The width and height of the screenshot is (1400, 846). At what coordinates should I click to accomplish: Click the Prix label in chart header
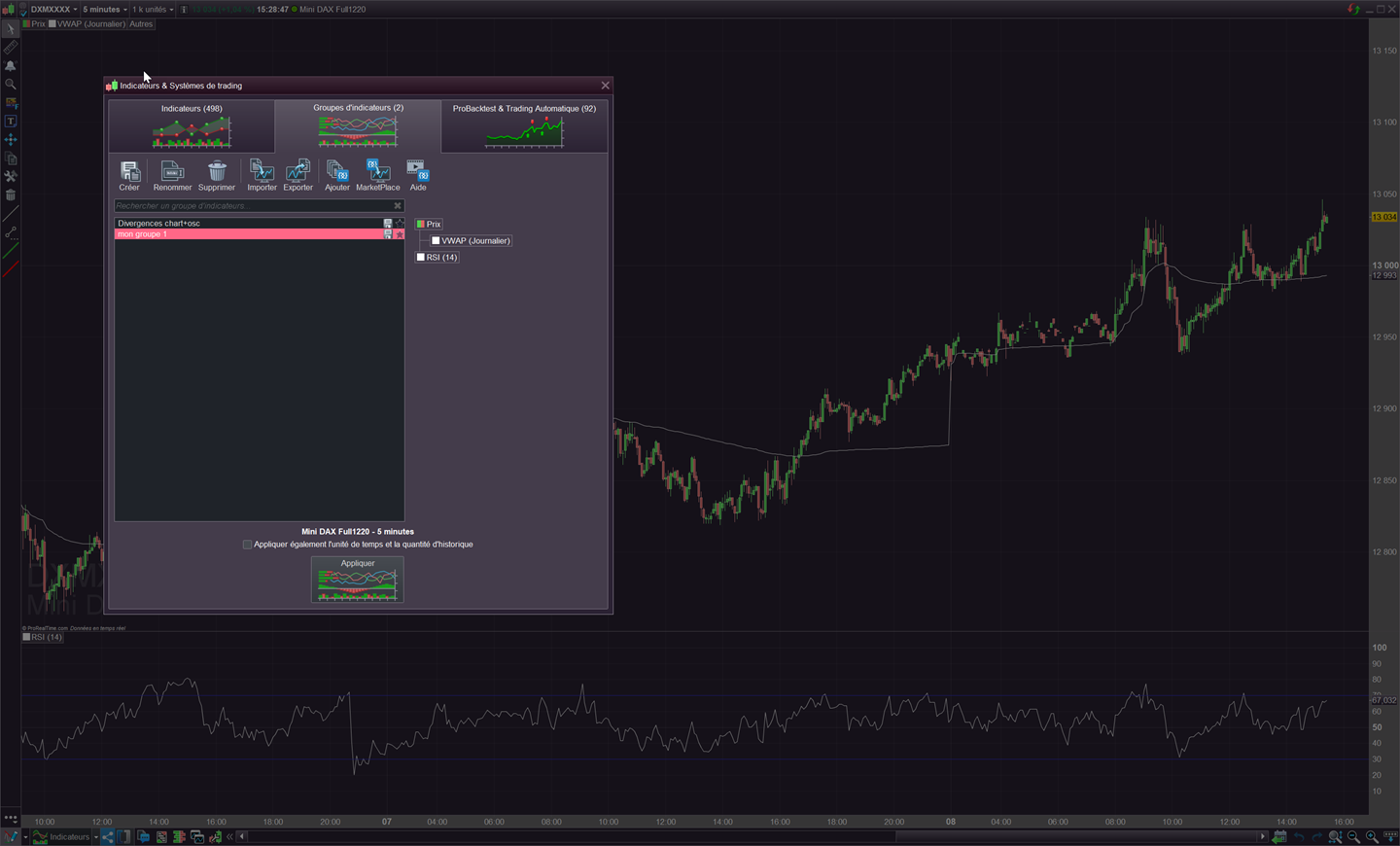(x=38, y=24)
